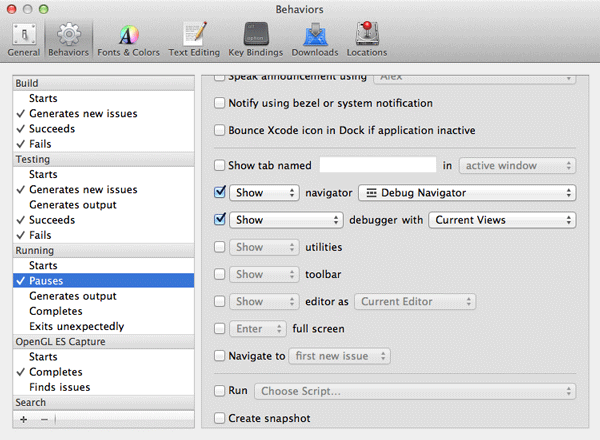The height and width of the screenshot is (440, 600).
Task: Select Testing Succeeds behavior
Action: point(103,220)
